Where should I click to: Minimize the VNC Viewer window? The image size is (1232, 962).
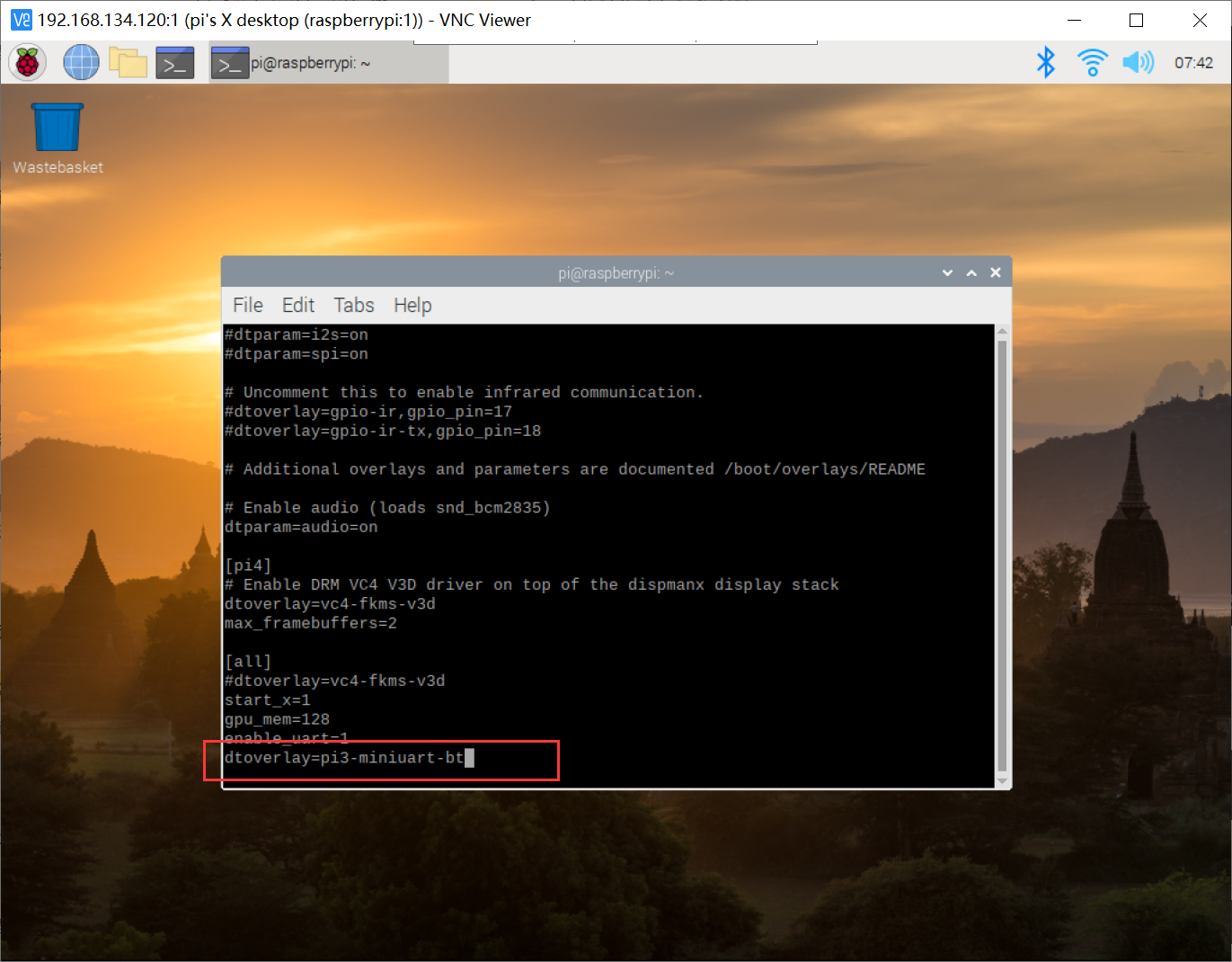(1074, 20)
